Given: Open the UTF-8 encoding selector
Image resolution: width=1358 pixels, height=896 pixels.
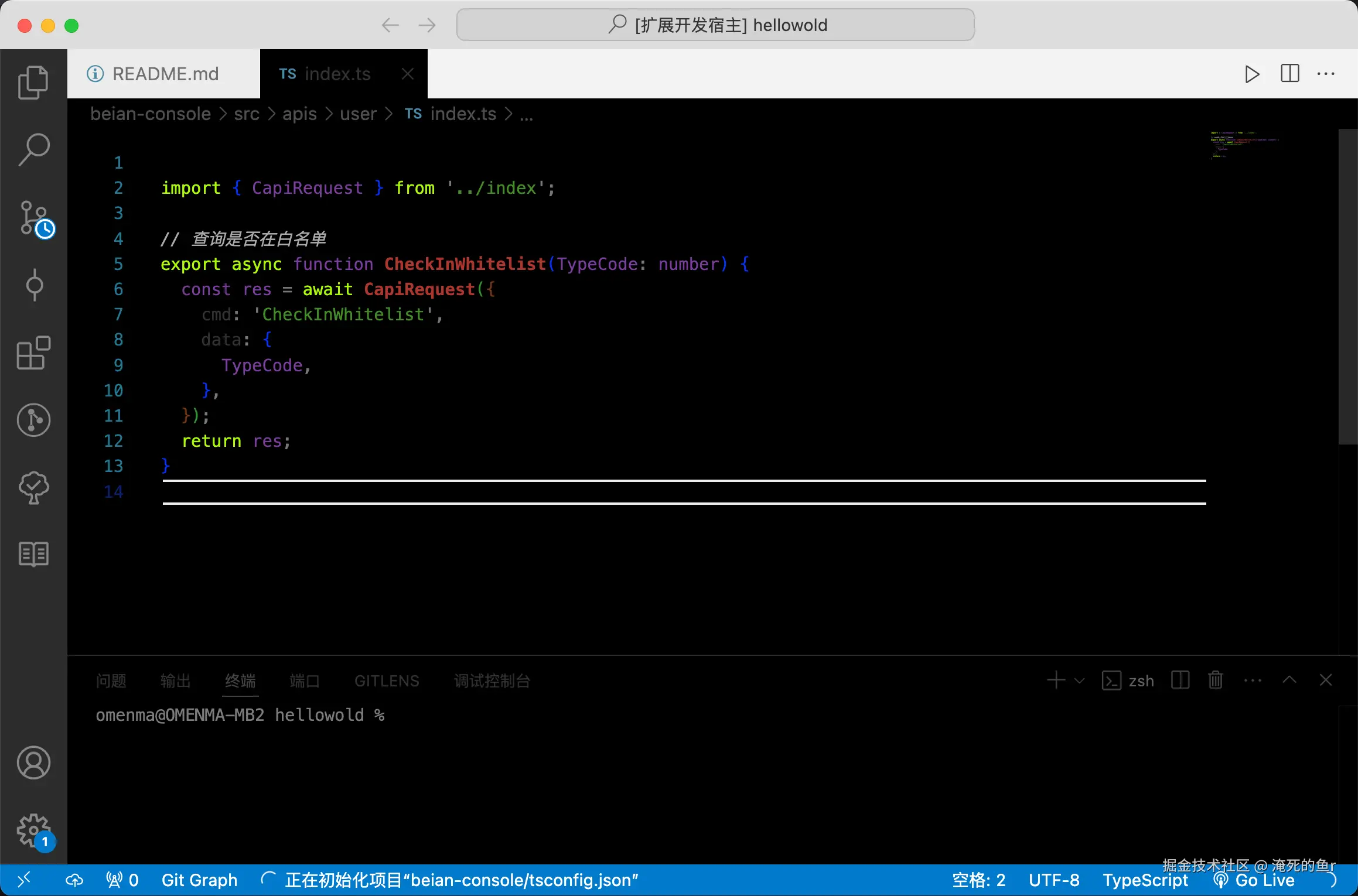Looking at the screenshot, I should point(1054,880).
